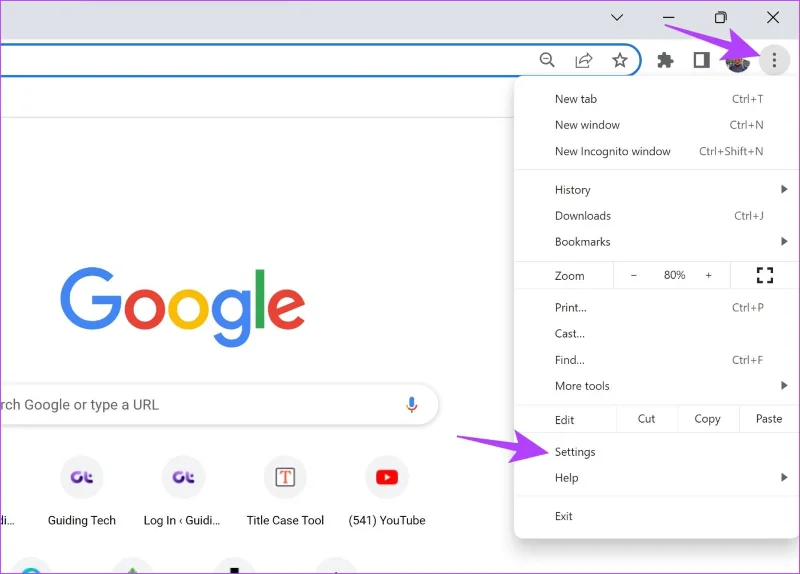
Task: Click the voice search microphone icon
Action: click(412, 405)
